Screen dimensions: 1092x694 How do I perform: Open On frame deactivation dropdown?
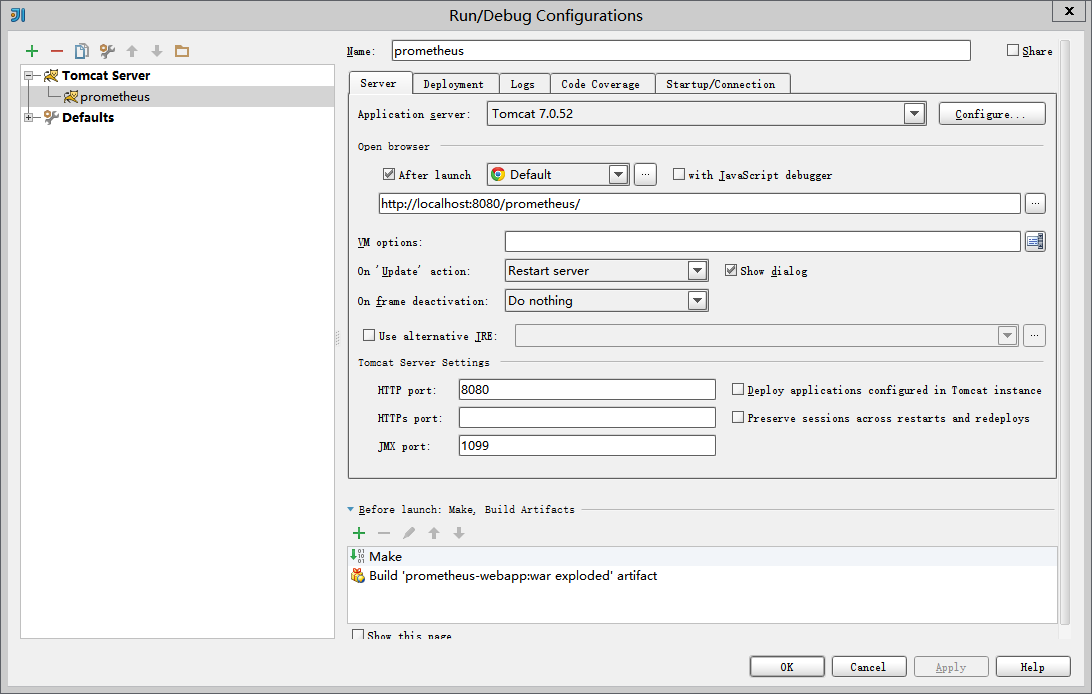coord(697,300)
